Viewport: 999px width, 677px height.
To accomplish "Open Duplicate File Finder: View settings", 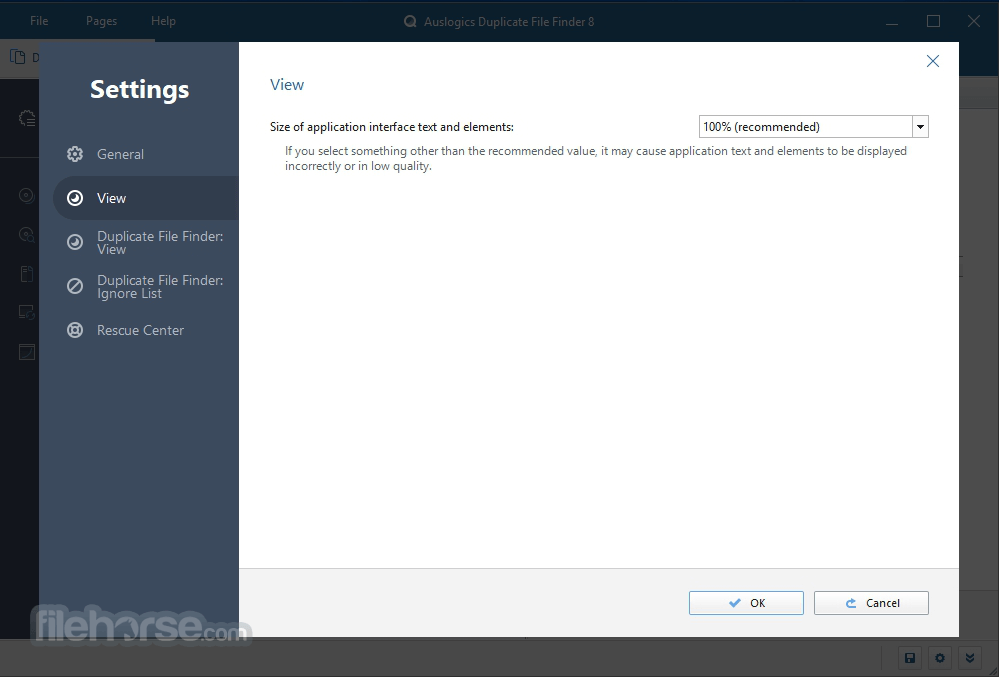I will click(145, 242).
